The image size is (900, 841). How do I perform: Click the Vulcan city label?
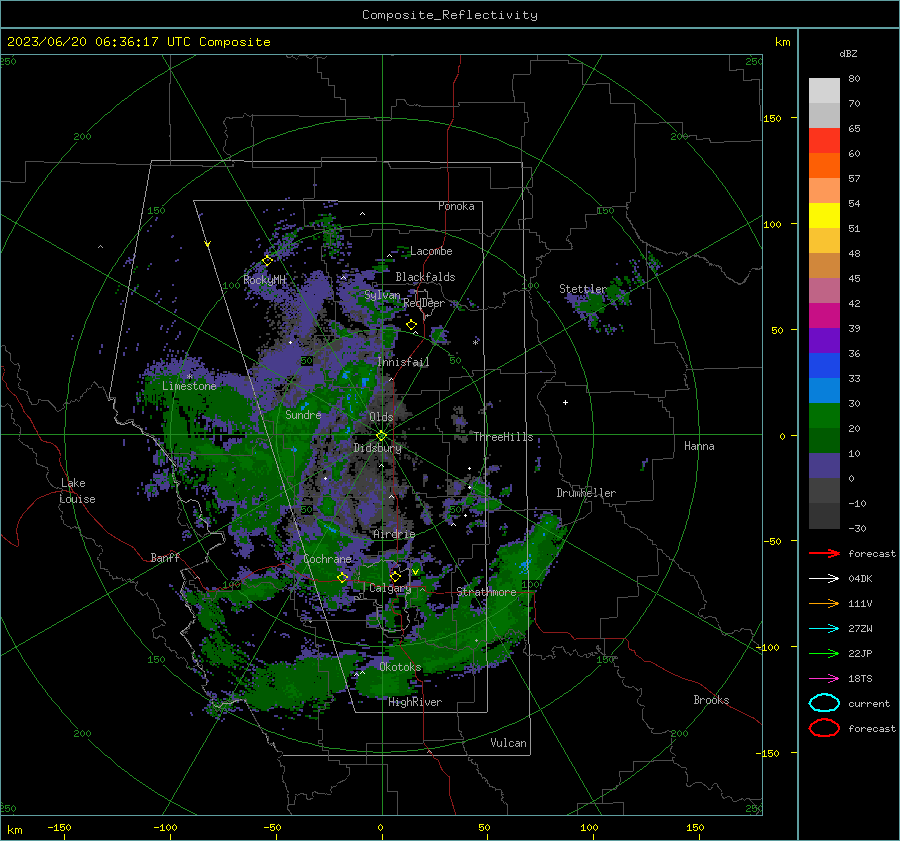(x=508, y=743)
